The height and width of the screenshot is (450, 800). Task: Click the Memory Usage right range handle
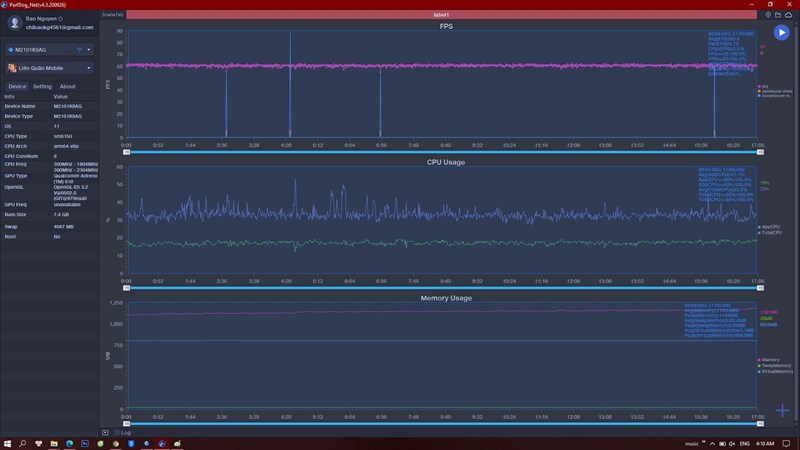tap(760, 423)
